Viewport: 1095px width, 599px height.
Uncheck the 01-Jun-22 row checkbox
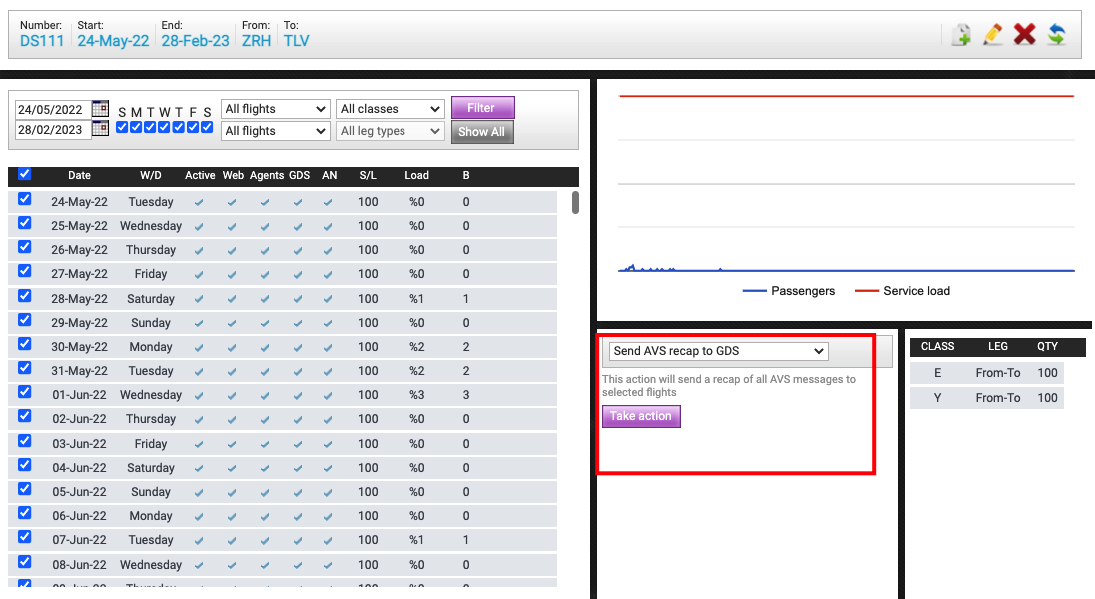click(24, 392)
